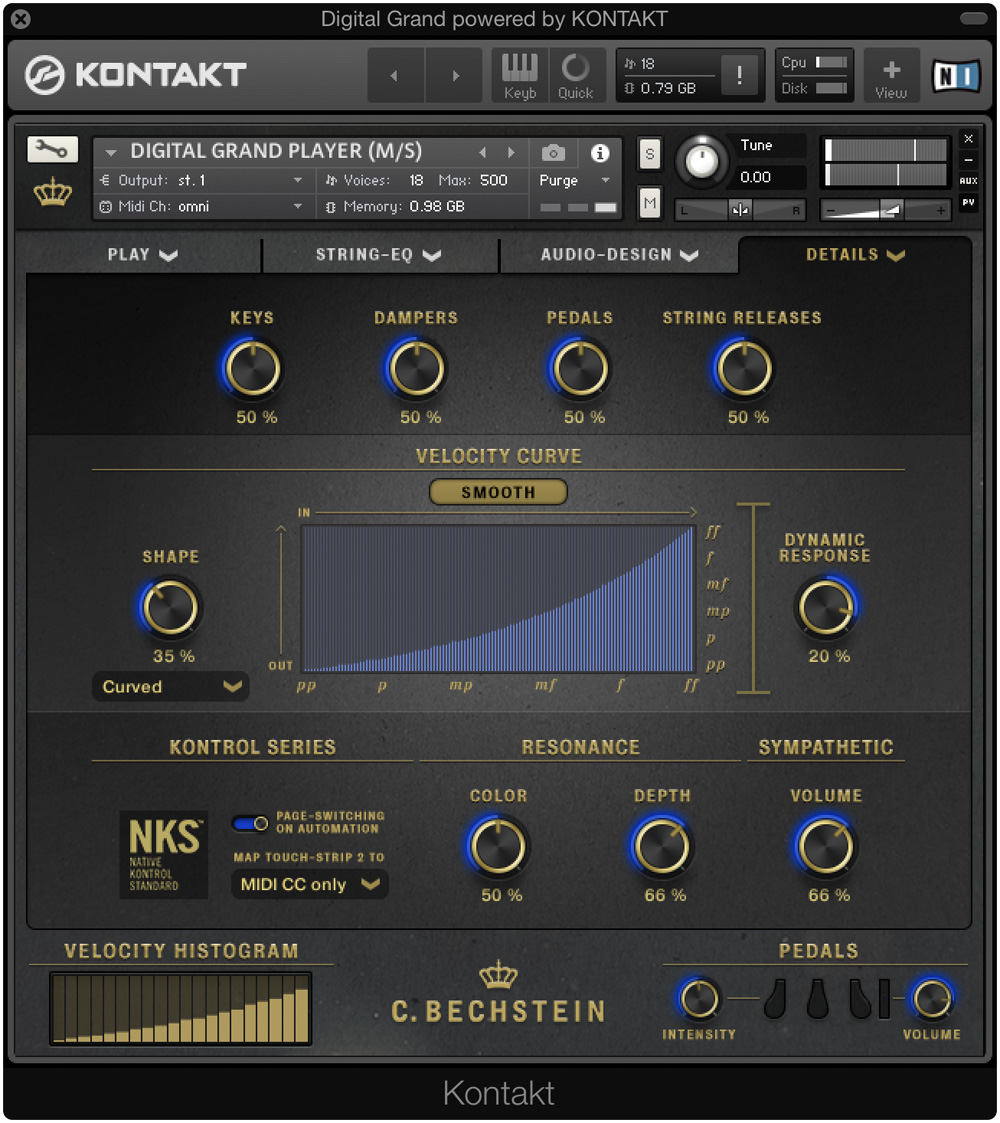Open the Curved shape dropdown

(170, 686)
